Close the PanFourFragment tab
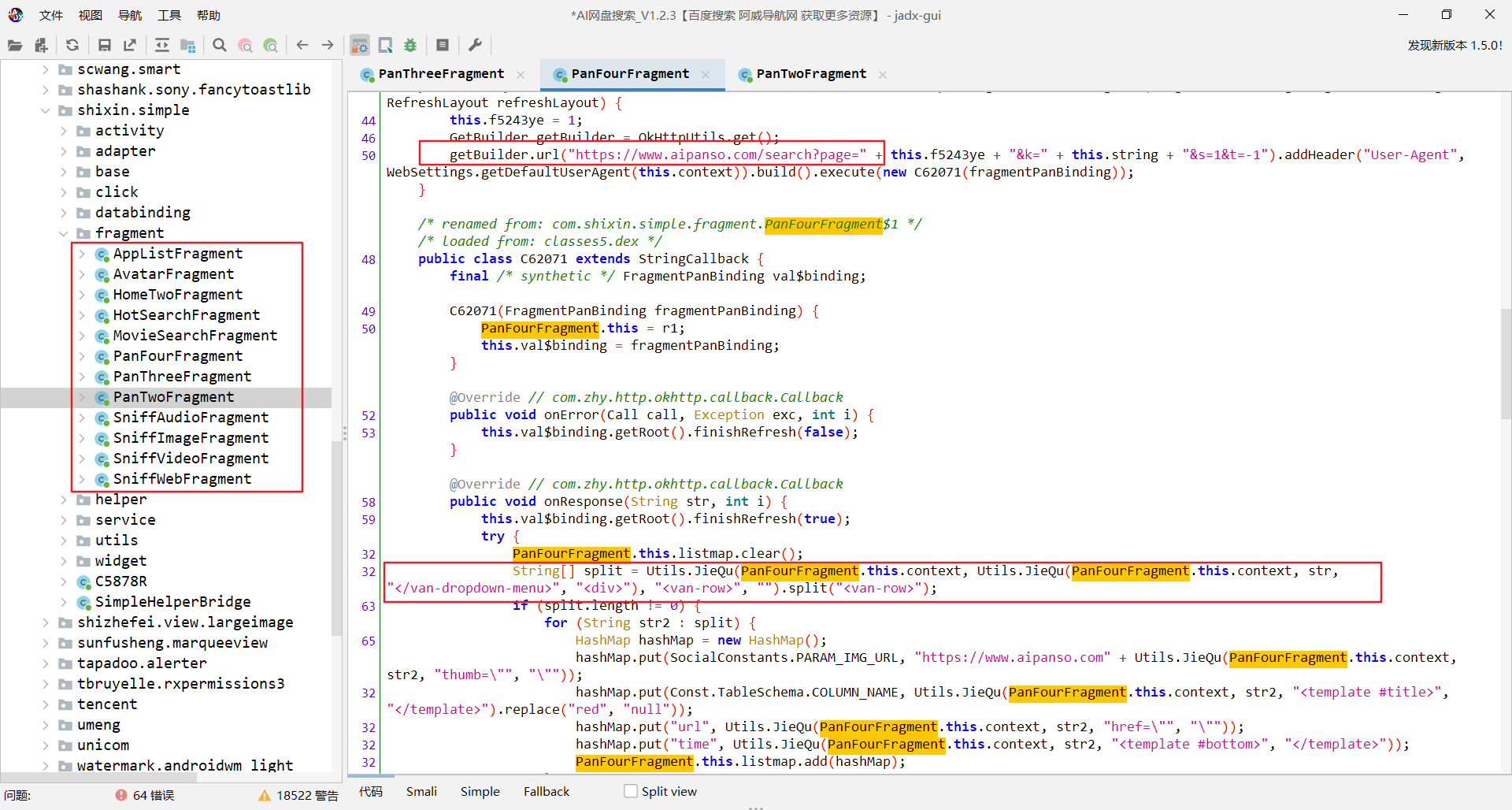 point(706,75)
